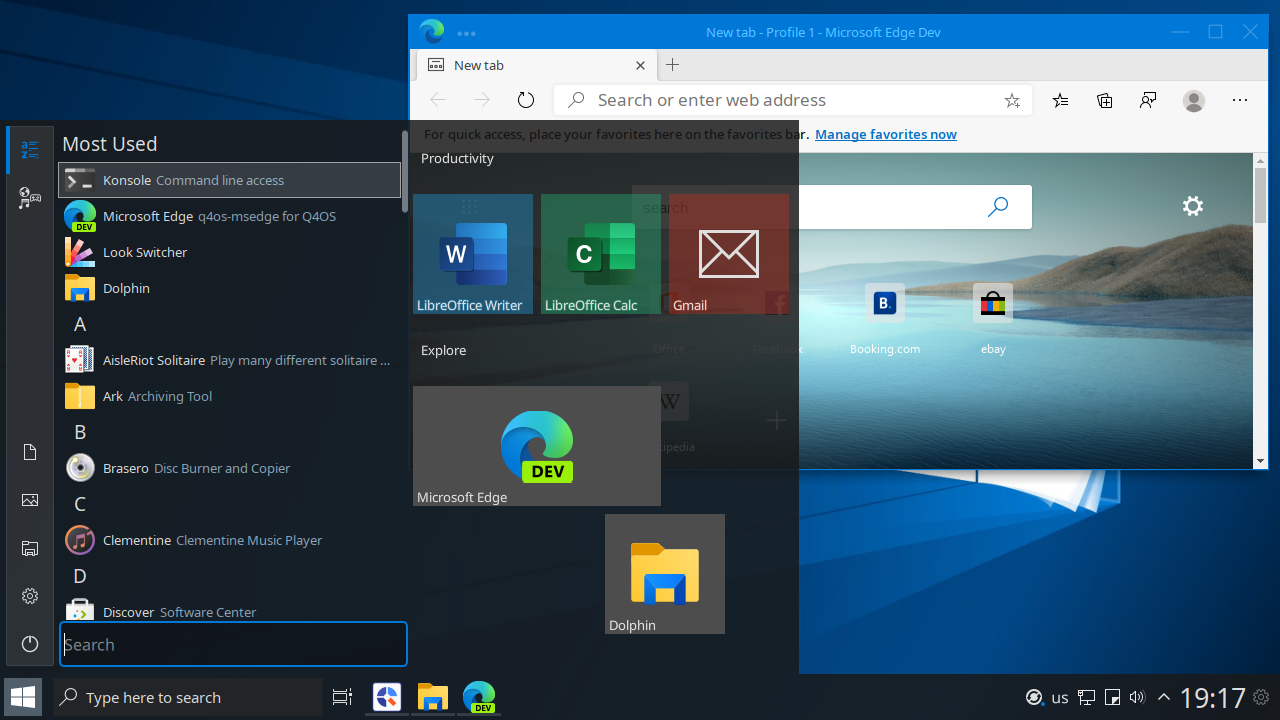Open the volume tray icon

tap(1137, 697)
